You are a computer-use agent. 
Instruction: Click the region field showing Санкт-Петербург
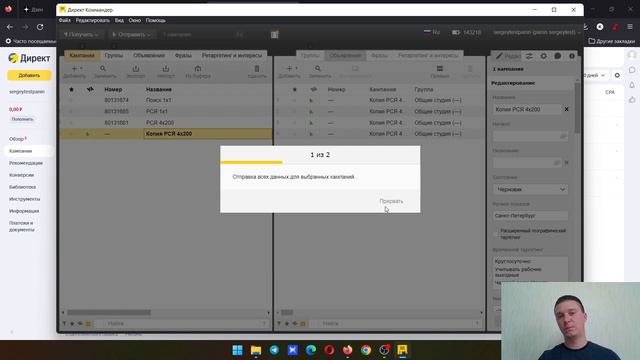click(530, 216)
